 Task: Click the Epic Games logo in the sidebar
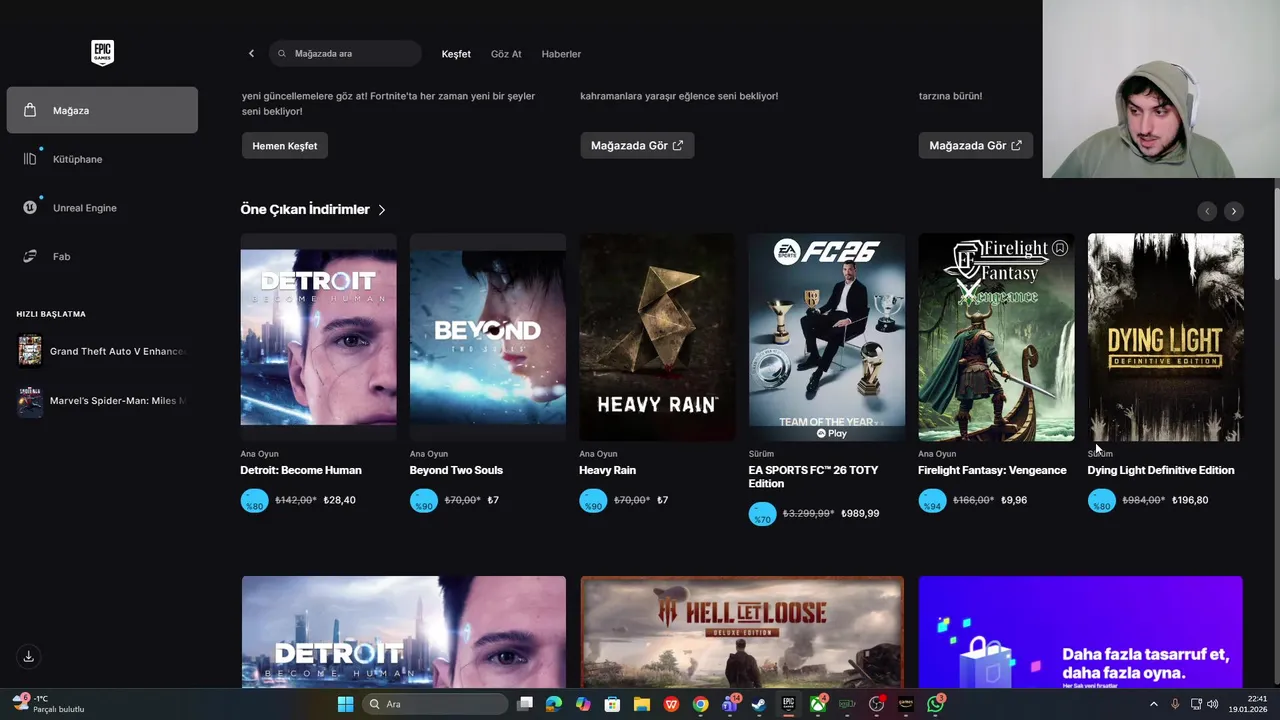pos(102,53)
